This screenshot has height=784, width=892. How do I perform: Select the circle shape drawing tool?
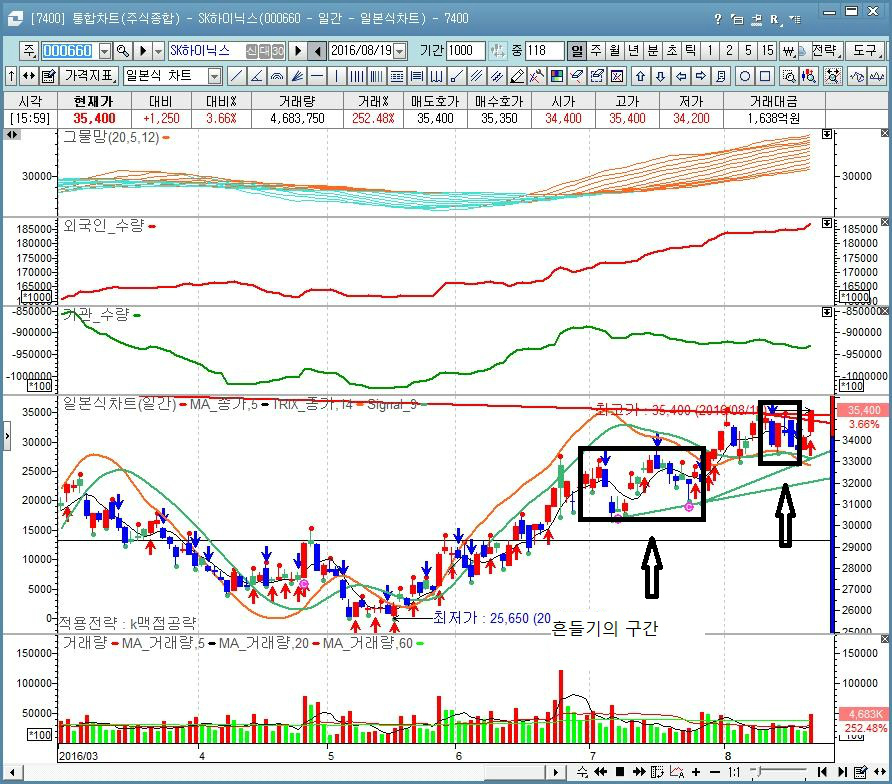[745, 76]
